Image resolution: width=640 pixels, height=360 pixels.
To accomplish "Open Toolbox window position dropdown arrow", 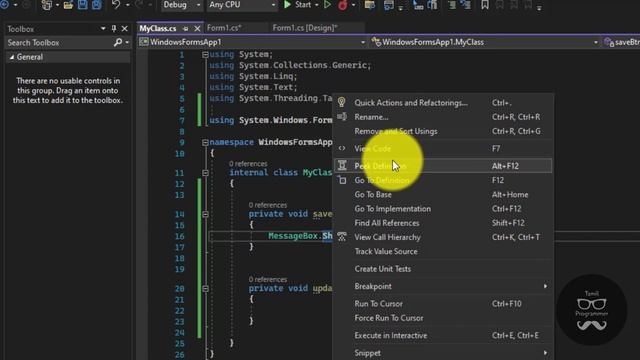I will (x=103, y=29).
